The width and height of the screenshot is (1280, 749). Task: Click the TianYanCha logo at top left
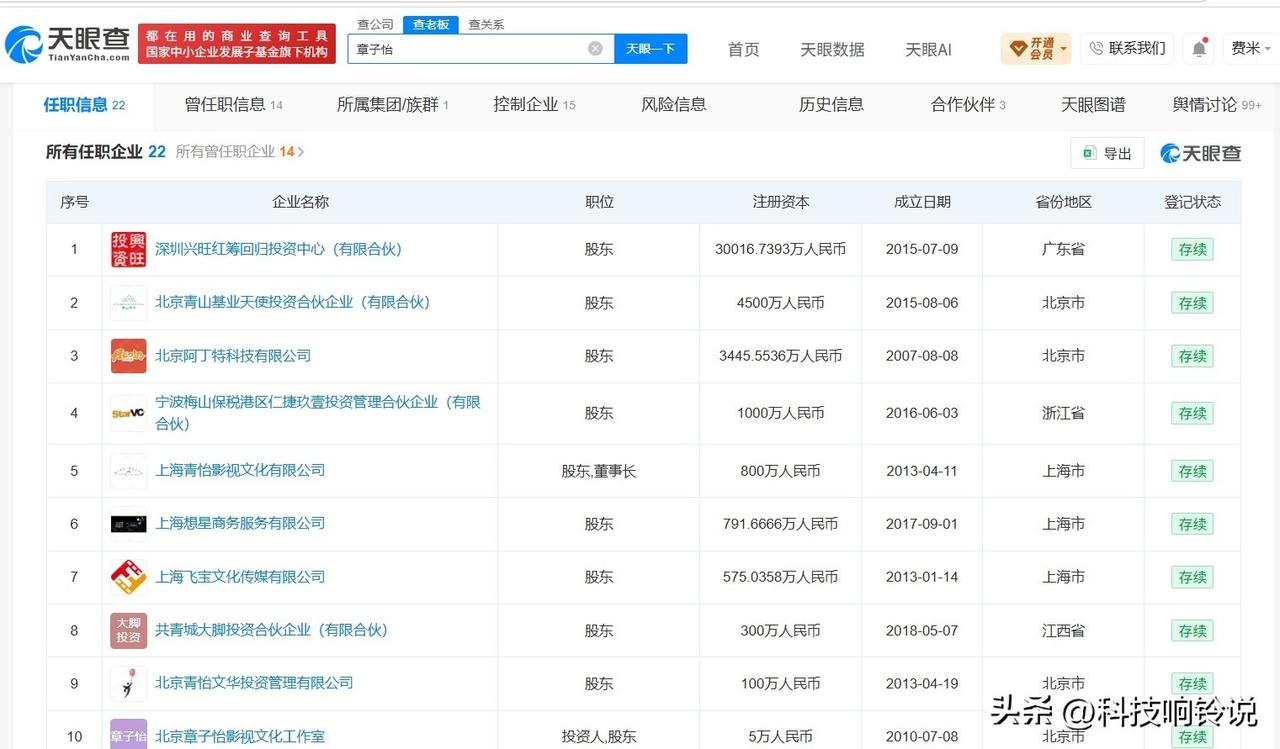[x=68, y=44]
